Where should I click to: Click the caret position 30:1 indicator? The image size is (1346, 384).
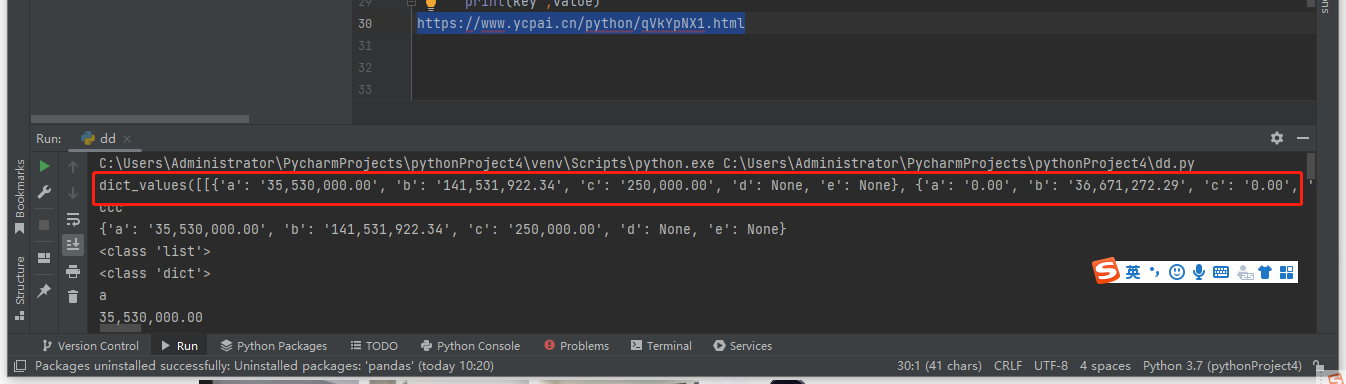(x=940, y=366)
